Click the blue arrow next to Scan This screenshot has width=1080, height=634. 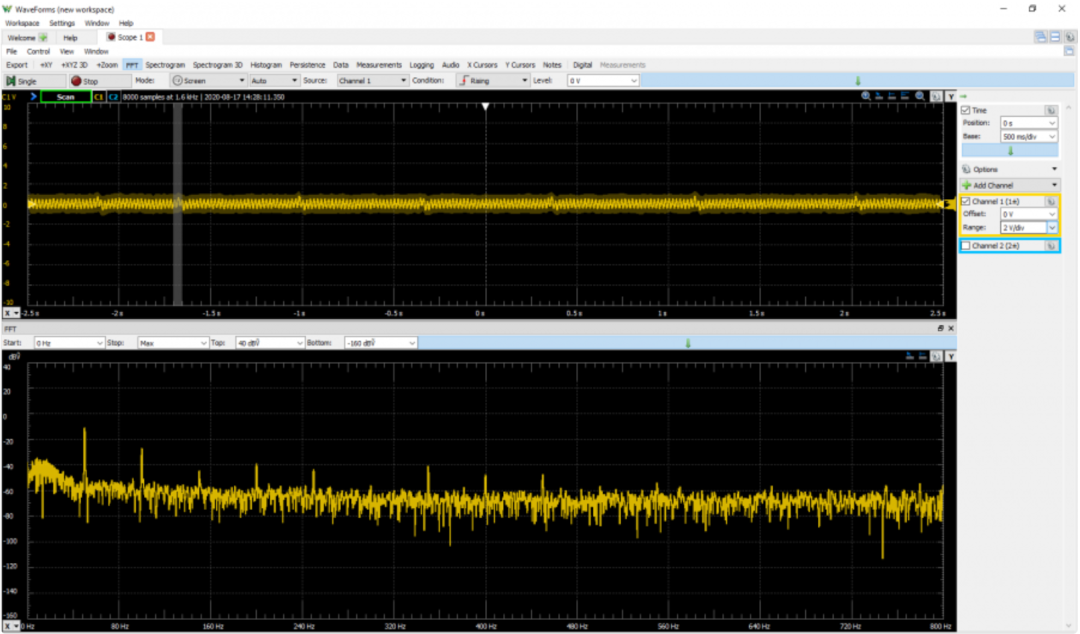pyautogui.click(x=32, y=96)
